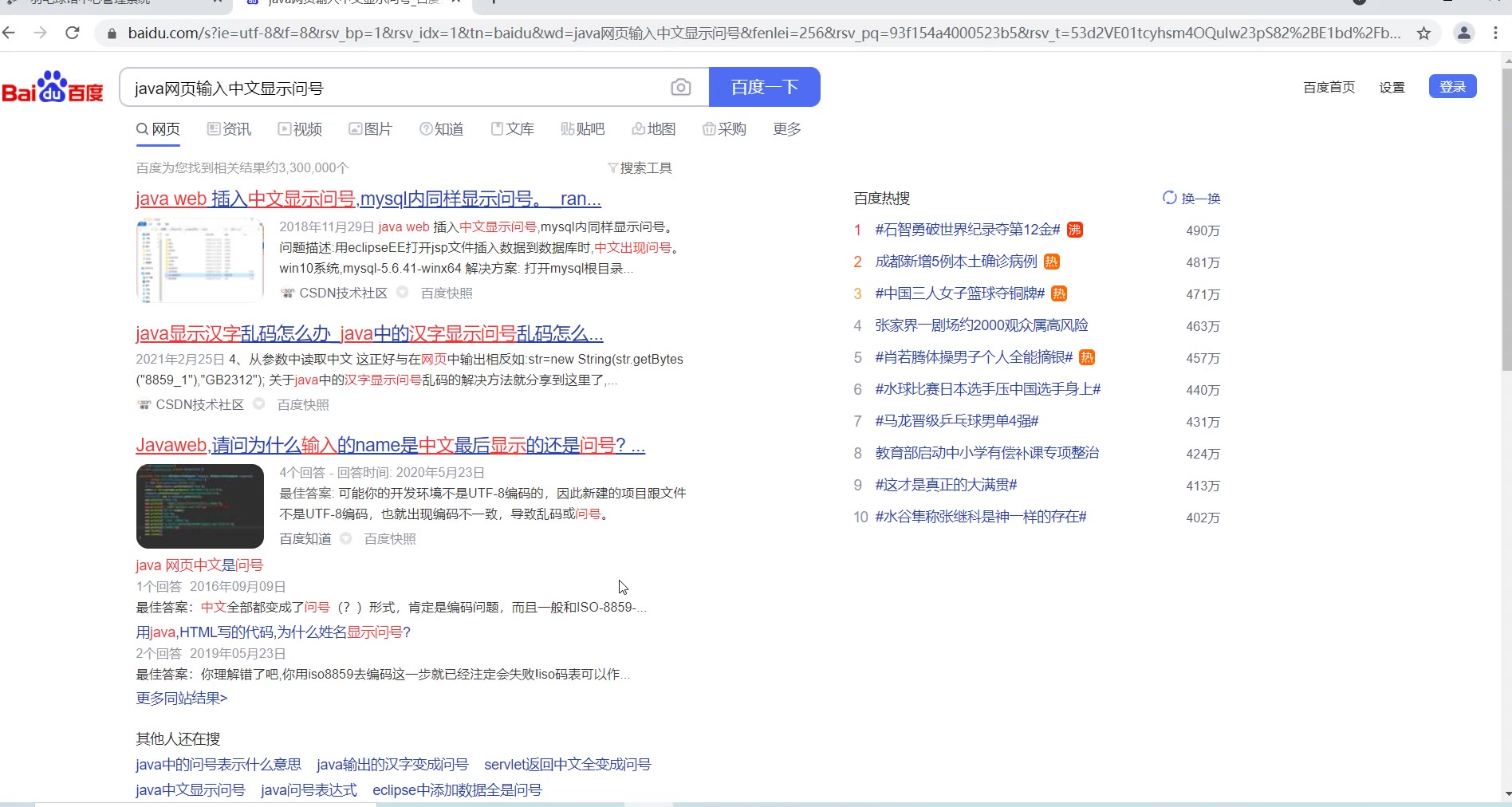
Task: Open a new browser tab
Action: [x=494, y=2]
